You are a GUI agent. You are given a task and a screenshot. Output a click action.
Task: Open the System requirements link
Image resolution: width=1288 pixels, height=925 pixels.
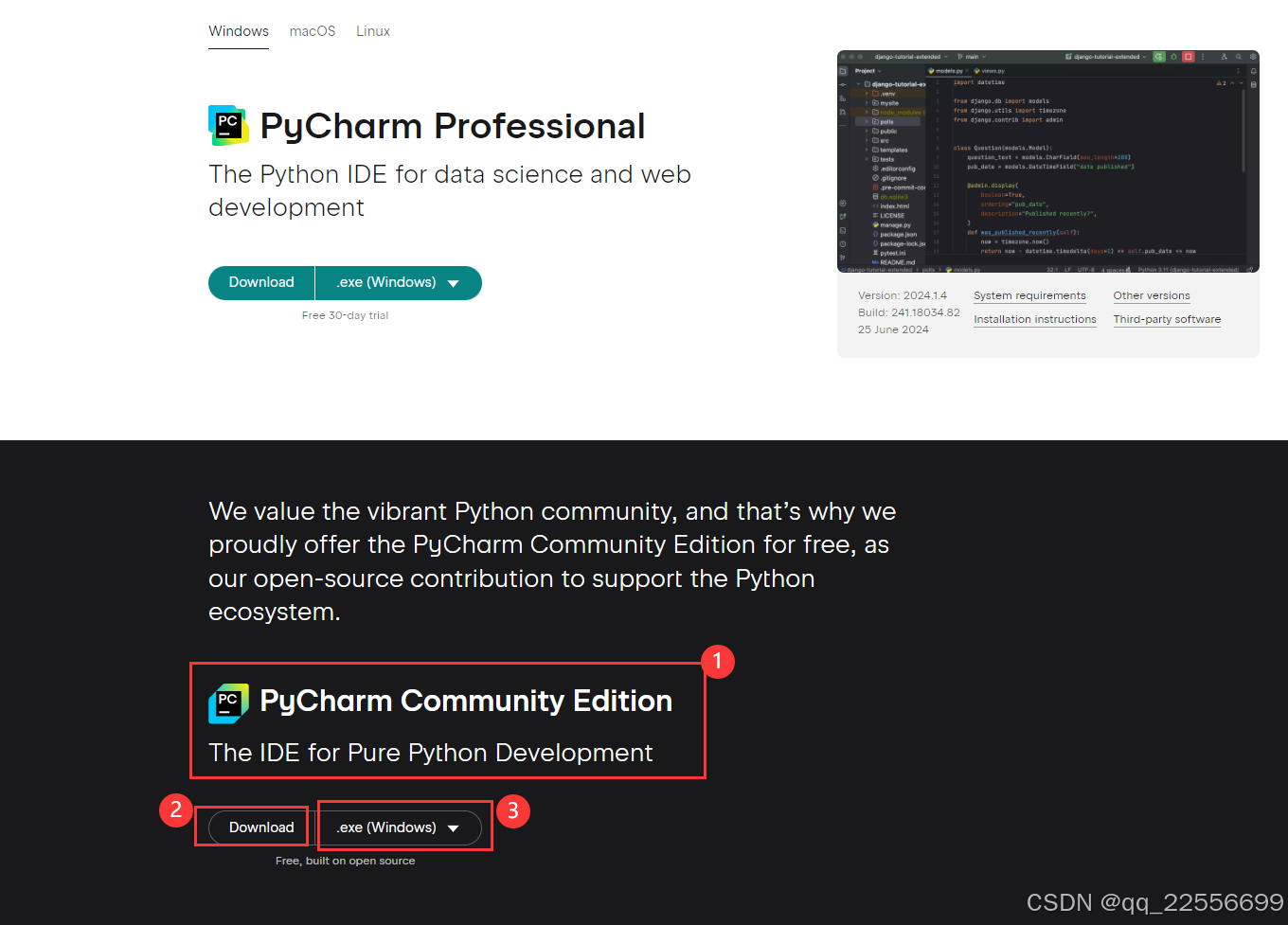1029,295
